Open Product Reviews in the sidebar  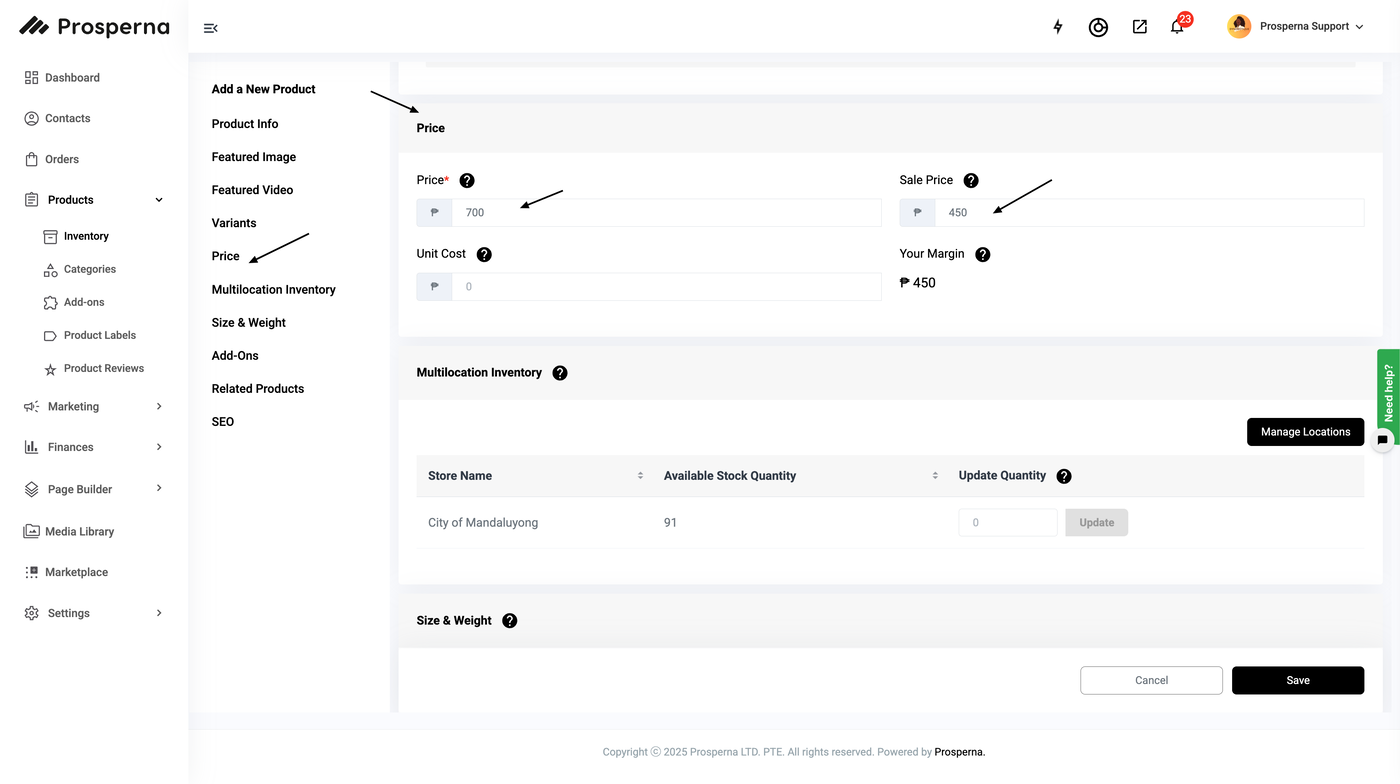103,368
